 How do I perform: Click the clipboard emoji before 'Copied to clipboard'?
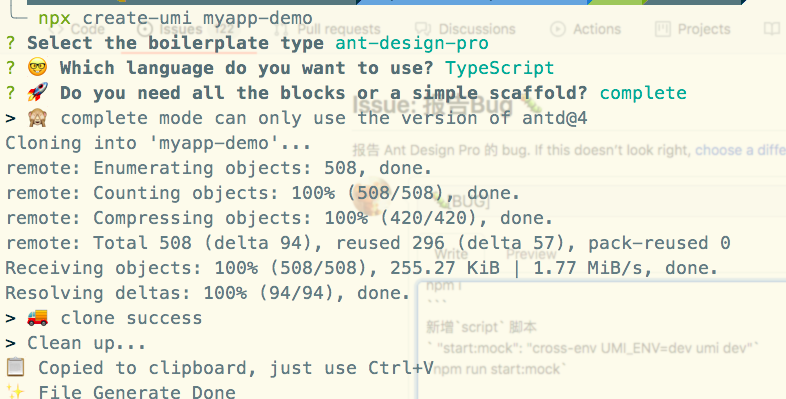tap(16, 367)
